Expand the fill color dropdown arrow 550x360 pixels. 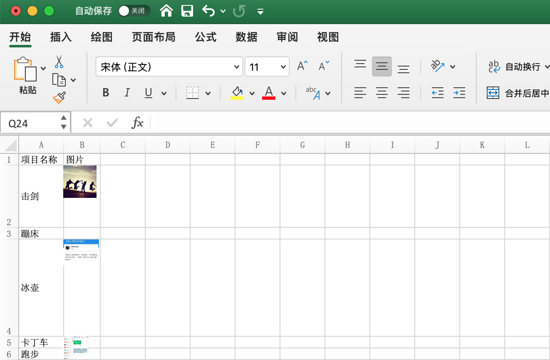point(252,93)
